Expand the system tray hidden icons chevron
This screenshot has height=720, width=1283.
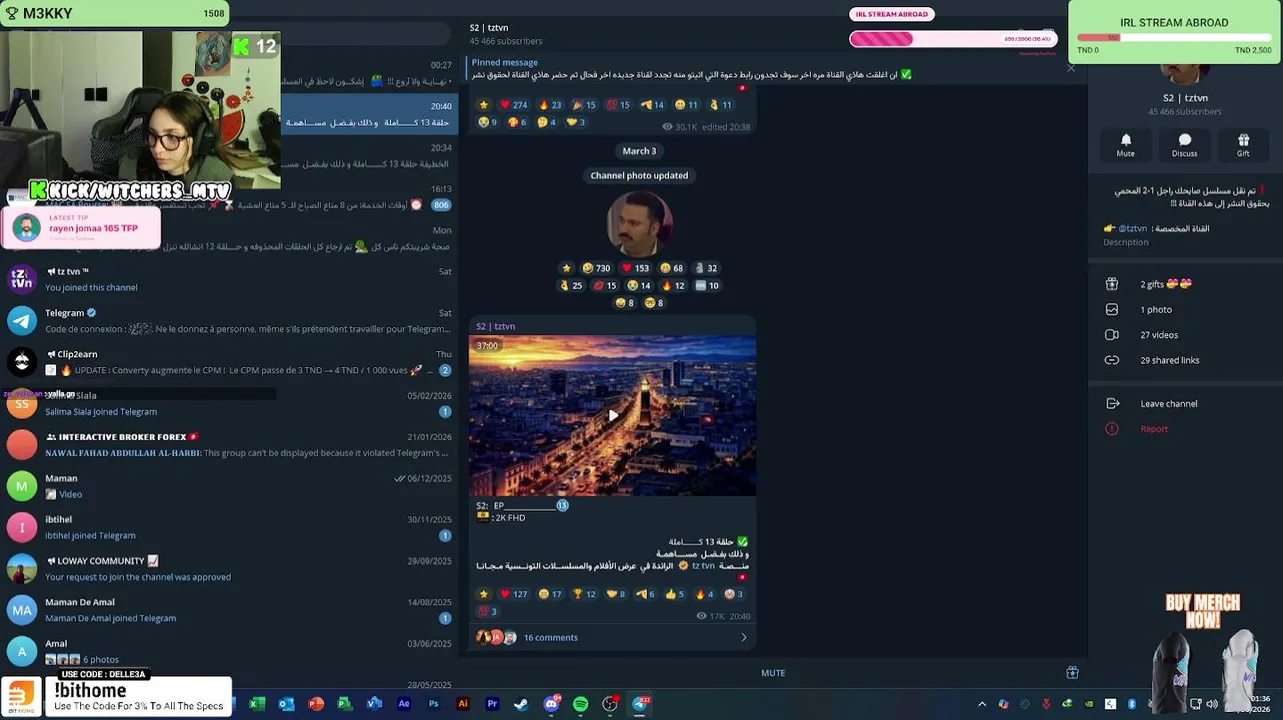click(x=982, y=704)
